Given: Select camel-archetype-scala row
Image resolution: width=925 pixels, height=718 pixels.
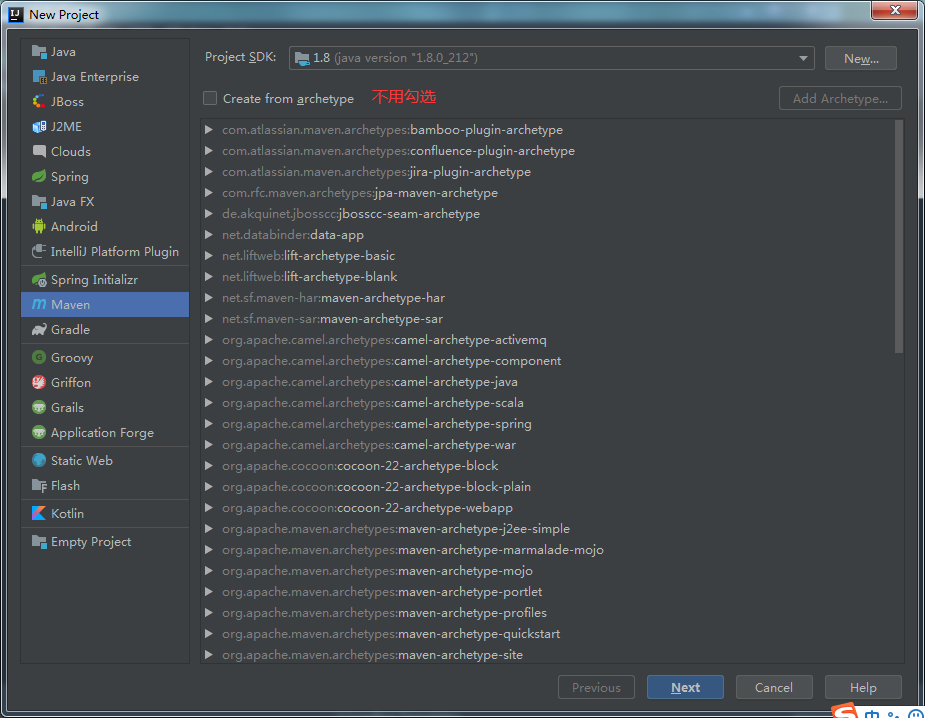Looking at the screenshot, I should pyautogui.click(x=548, y=403).
